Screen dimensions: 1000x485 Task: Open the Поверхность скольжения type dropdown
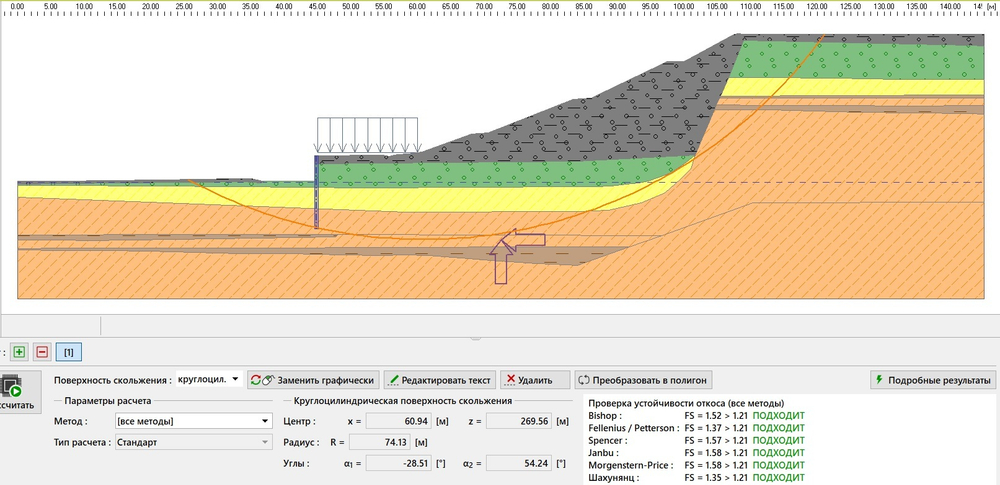[x=208, y=380]
